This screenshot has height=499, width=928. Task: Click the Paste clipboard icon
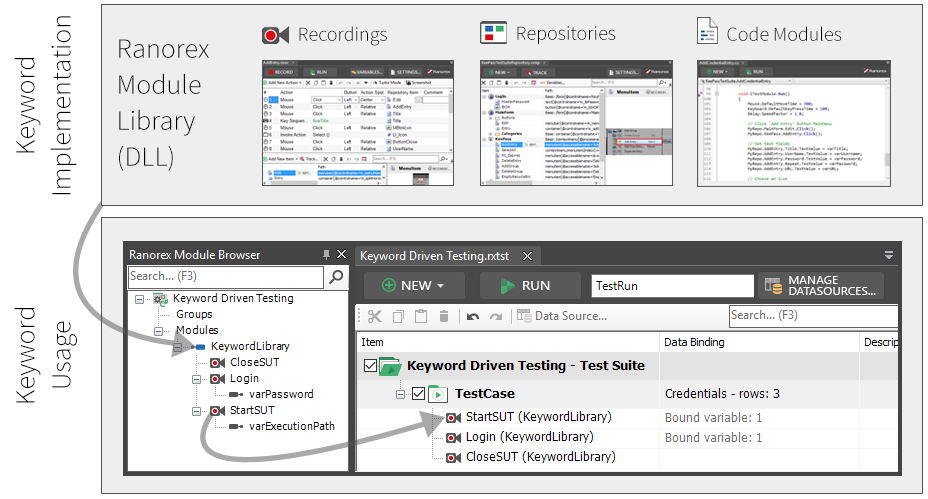pos(421,316)
